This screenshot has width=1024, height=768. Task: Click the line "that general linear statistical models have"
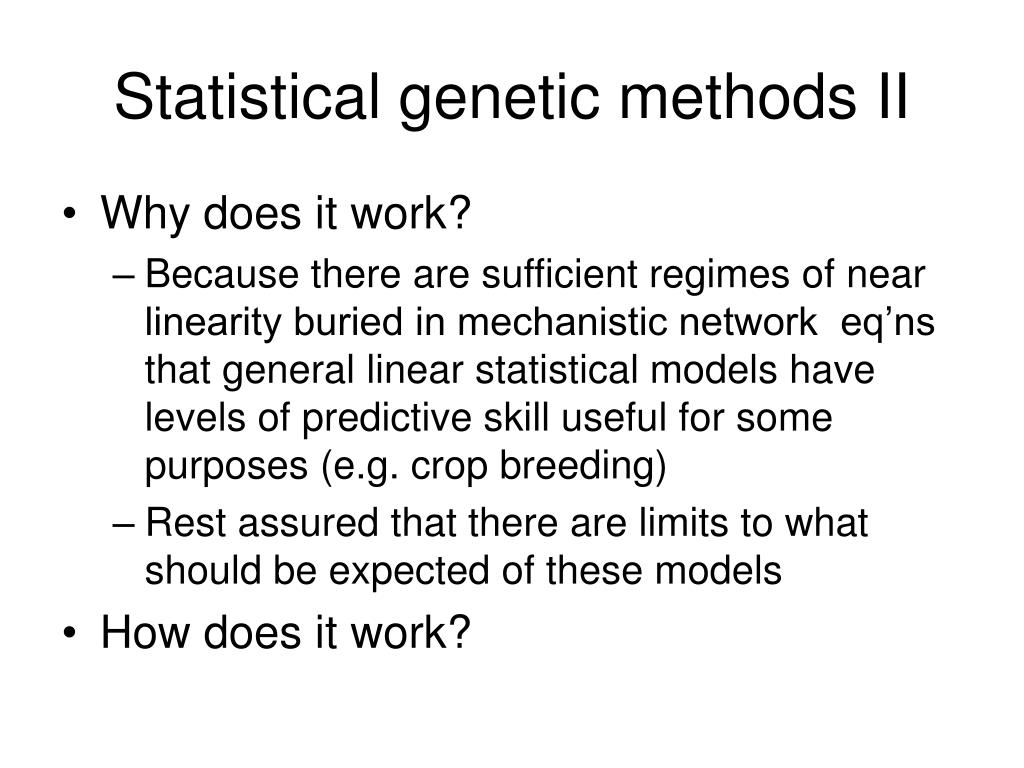pos(509,372)
